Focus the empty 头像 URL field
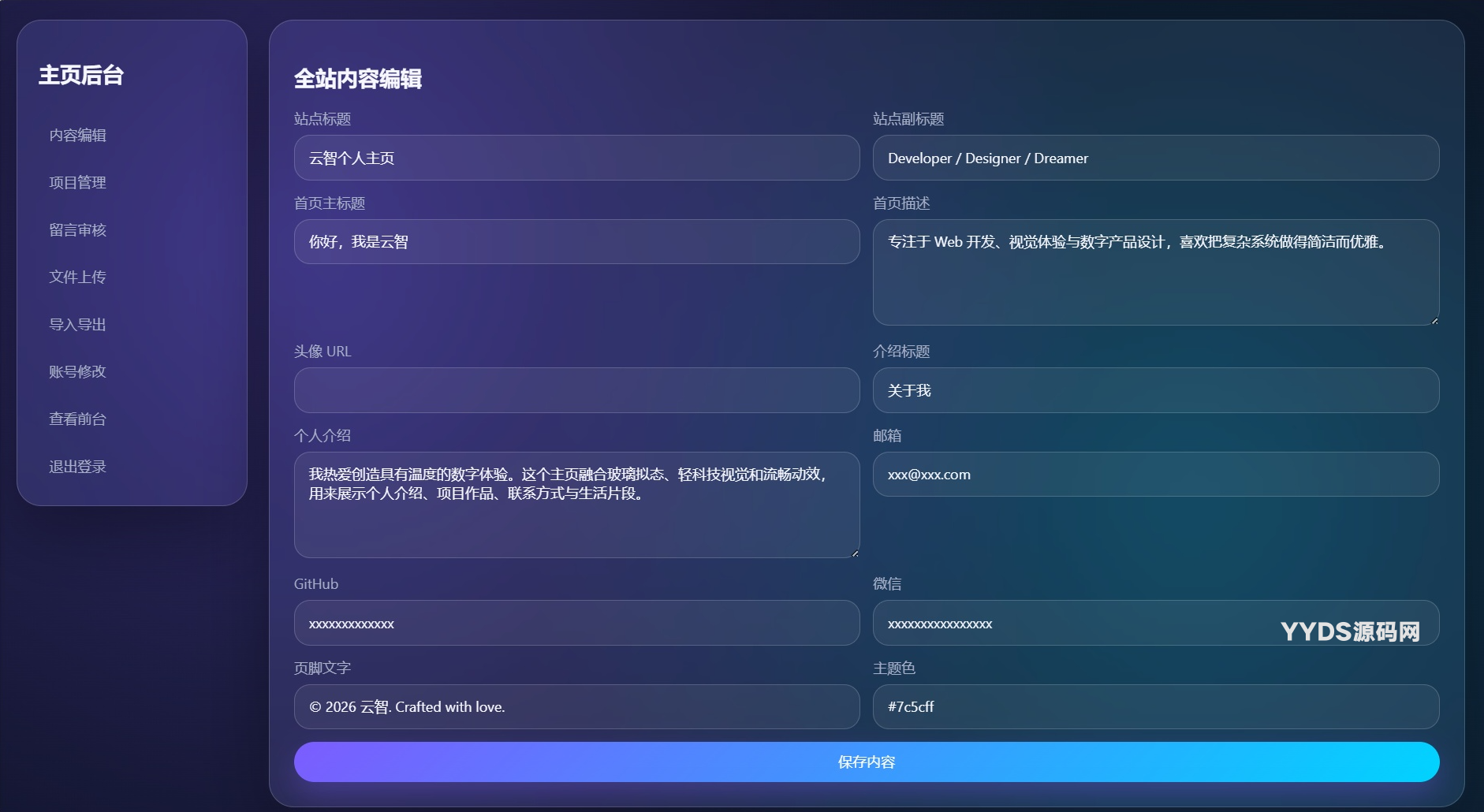Viewport: 1484px width, 812px height. pos(576,390)
